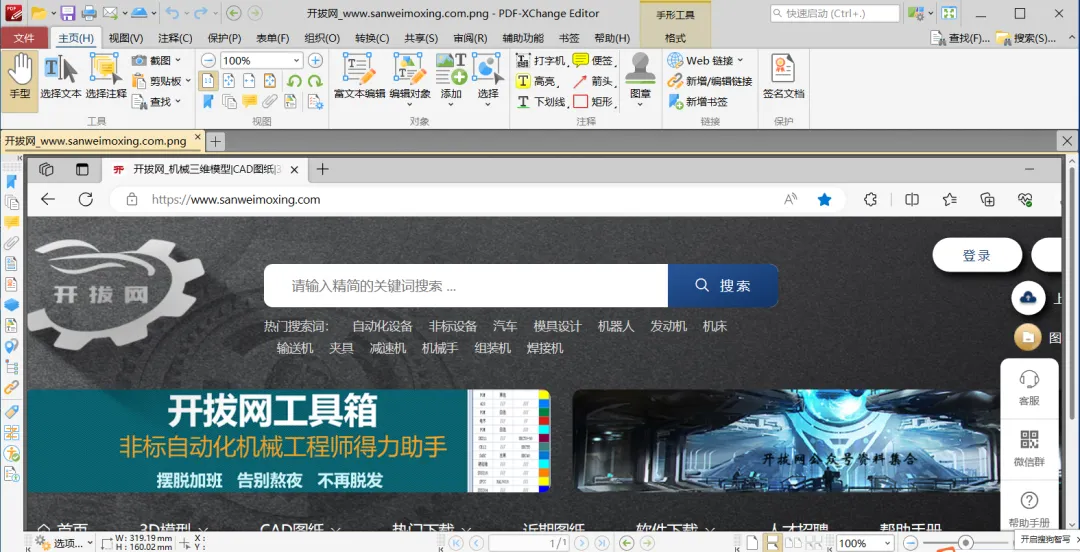Click the Print icon in quick toolbar
This screenshot has height=552, width=1080.
[89, 13]
